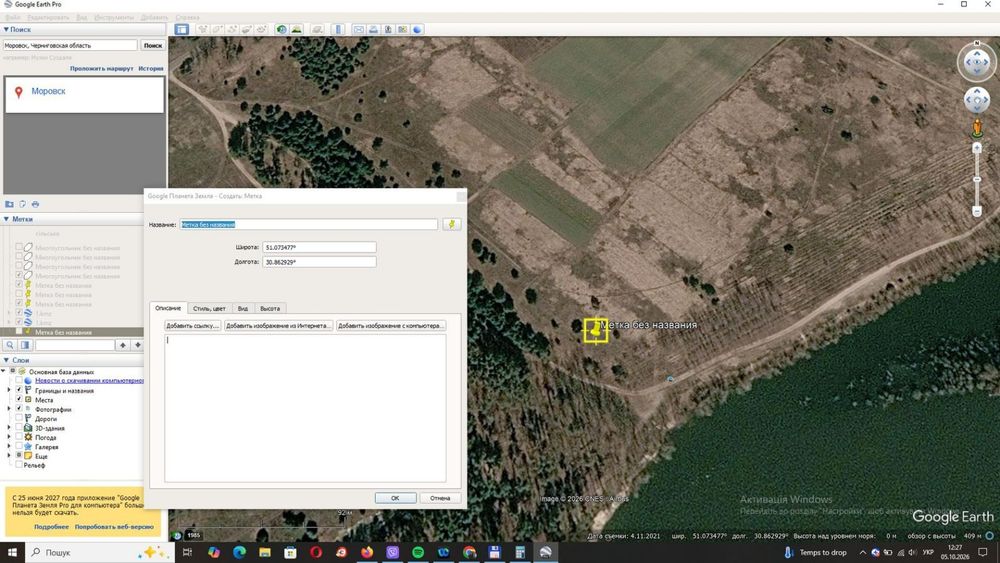
Task: Select the Описание tab
Action: click(x=168, y=308)
